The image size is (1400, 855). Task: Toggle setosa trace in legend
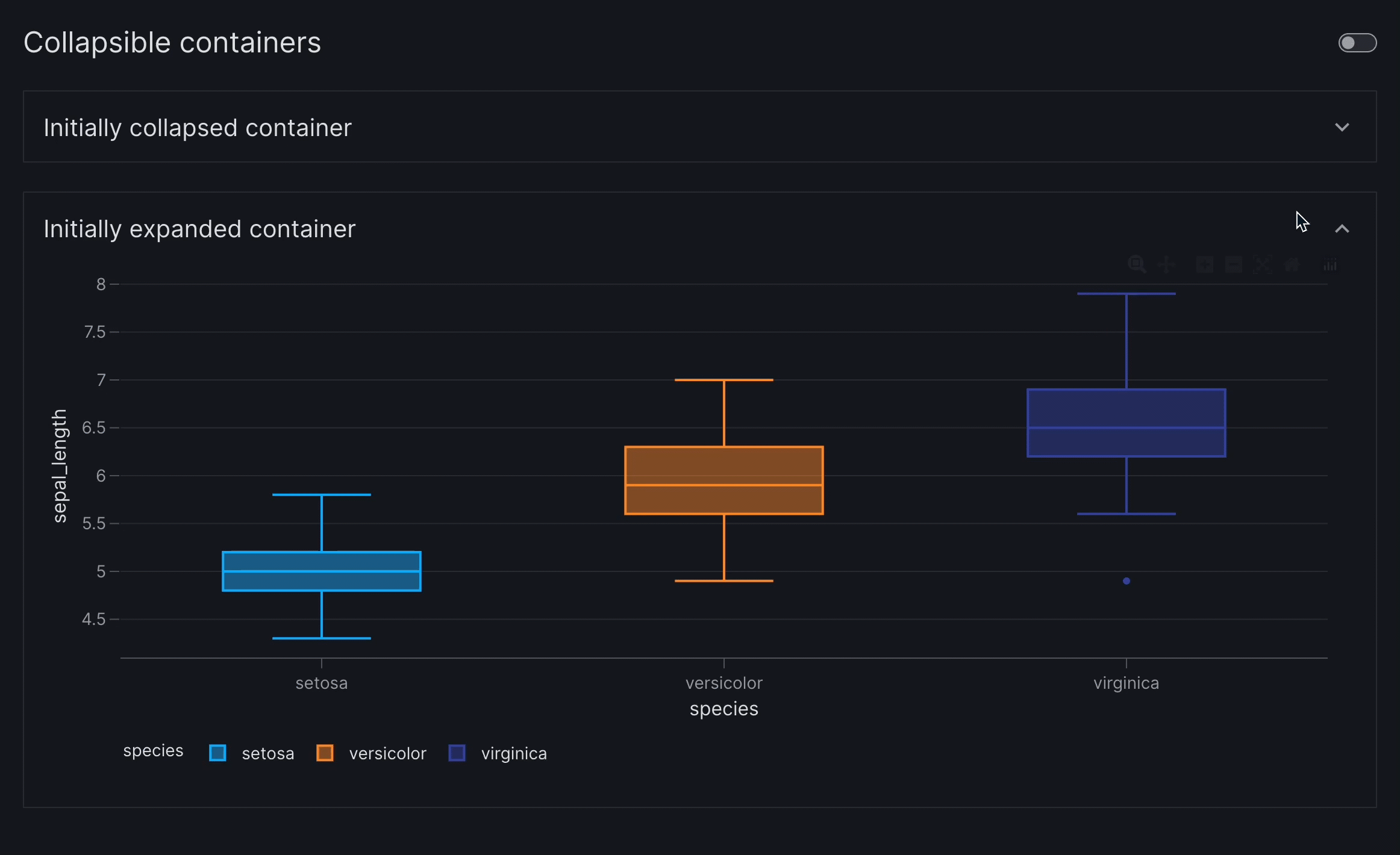(x=267, y=753)
